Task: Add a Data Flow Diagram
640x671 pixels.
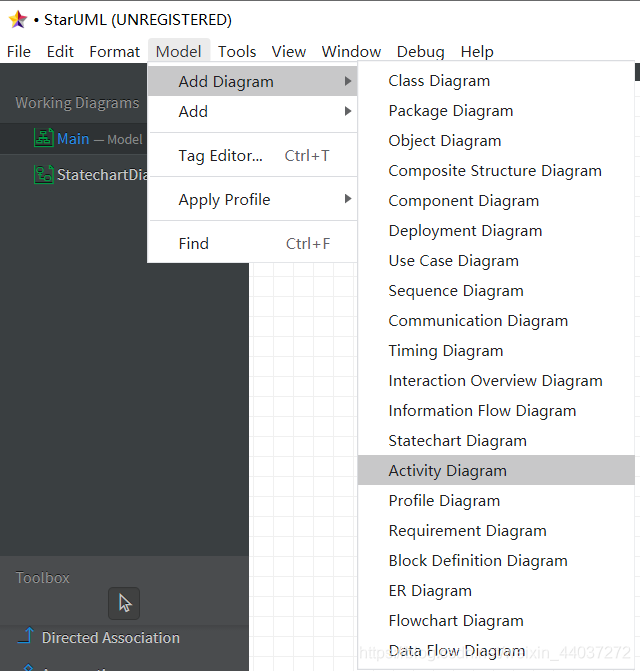Action: pyautogui.click(x=496, y=650)
